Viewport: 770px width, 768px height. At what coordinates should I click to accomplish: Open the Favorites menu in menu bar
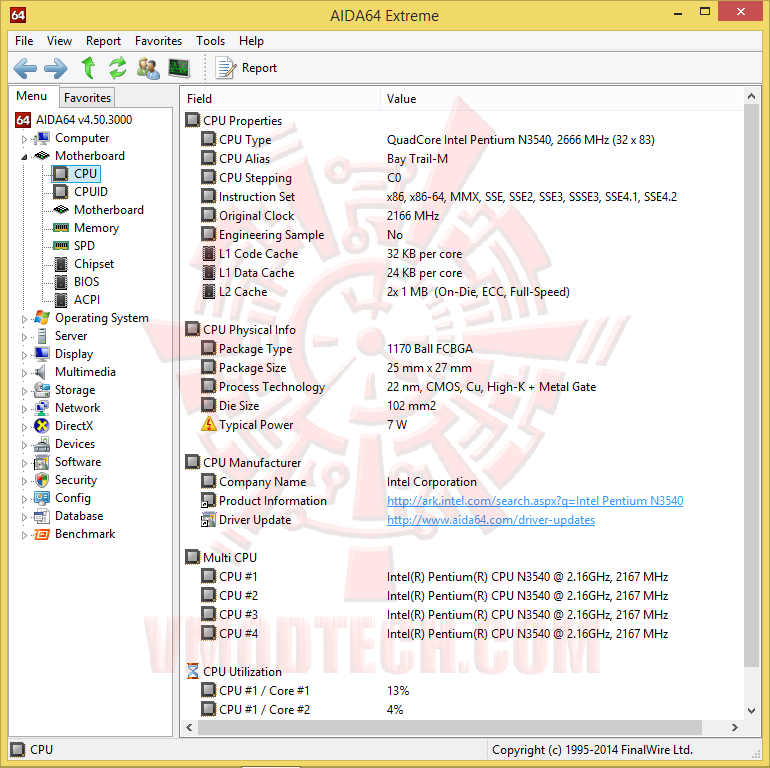158,41
